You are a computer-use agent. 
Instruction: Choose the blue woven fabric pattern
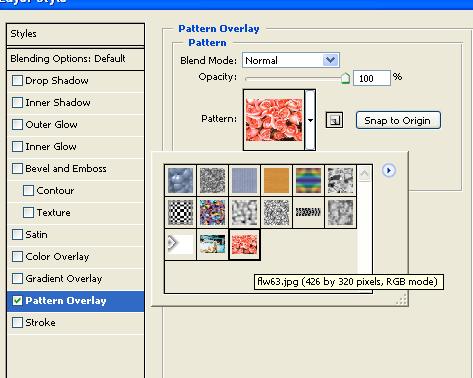[x=244, y=180]
